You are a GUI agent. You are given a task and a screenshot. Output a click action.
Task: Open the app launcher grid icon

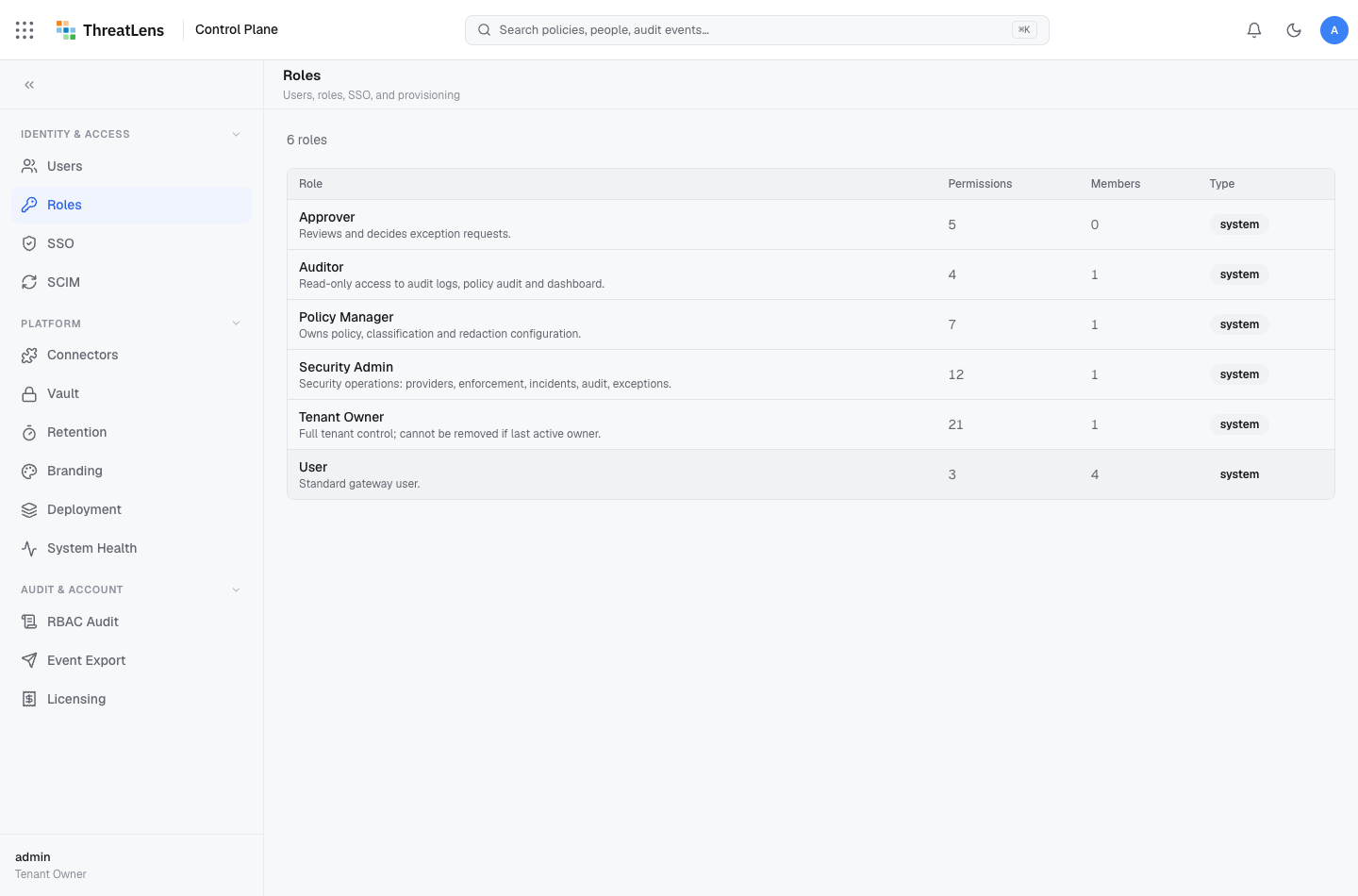(25, 30)
